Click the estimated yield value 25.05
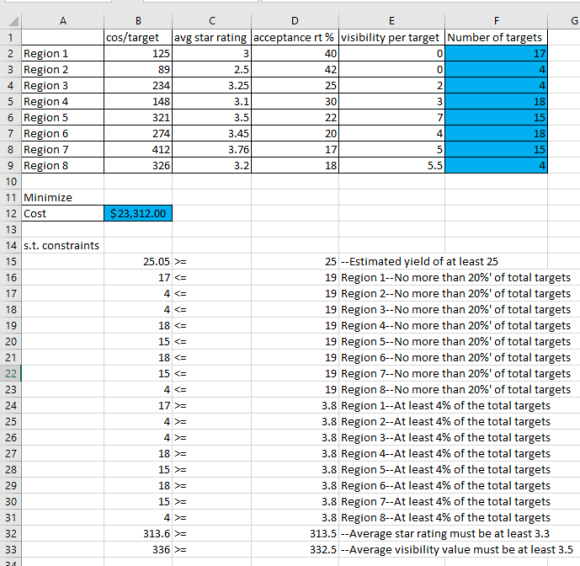 [x=138, y=262]
